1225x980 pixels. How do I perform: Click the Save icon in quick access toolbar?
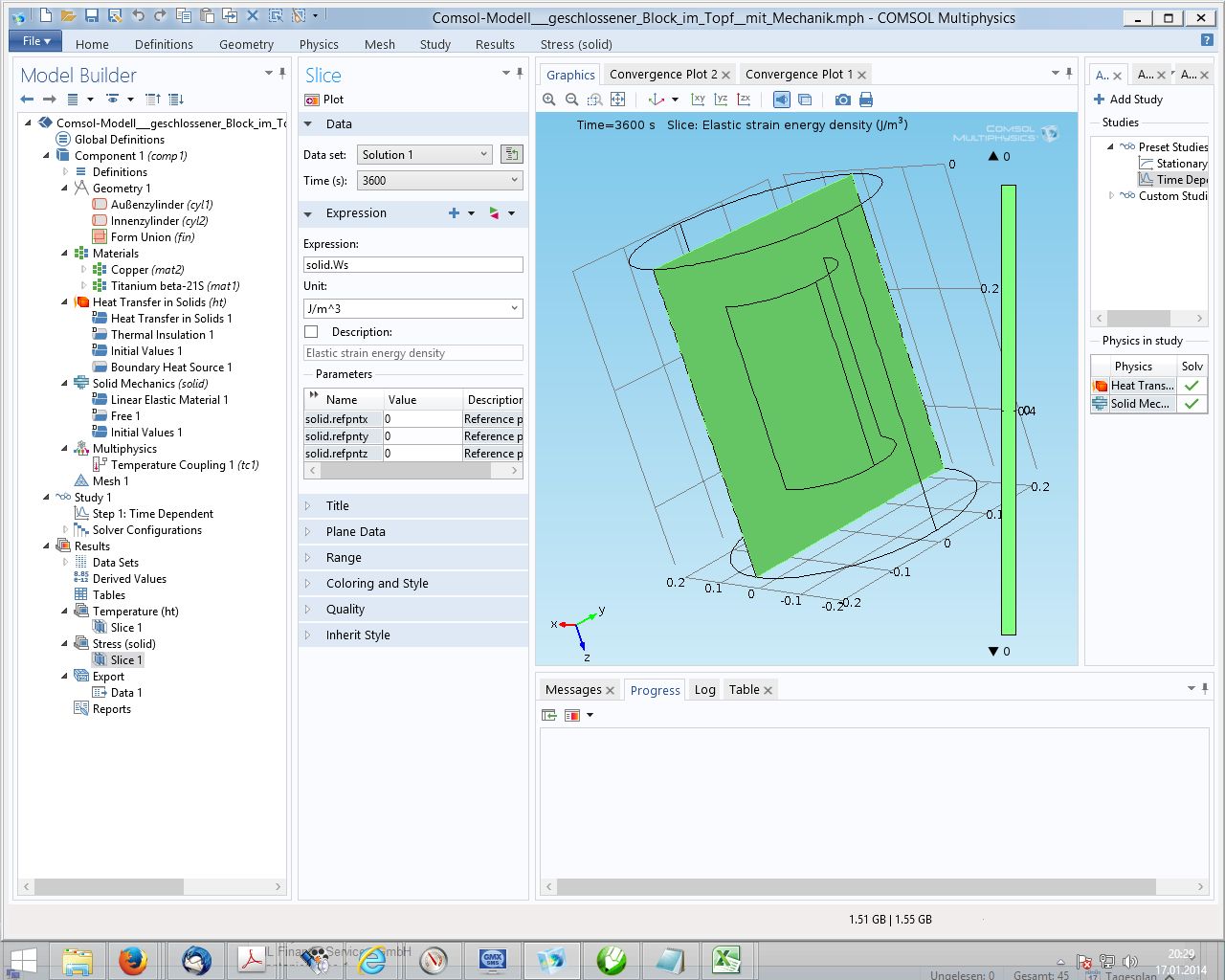click(x=92, y=16)
